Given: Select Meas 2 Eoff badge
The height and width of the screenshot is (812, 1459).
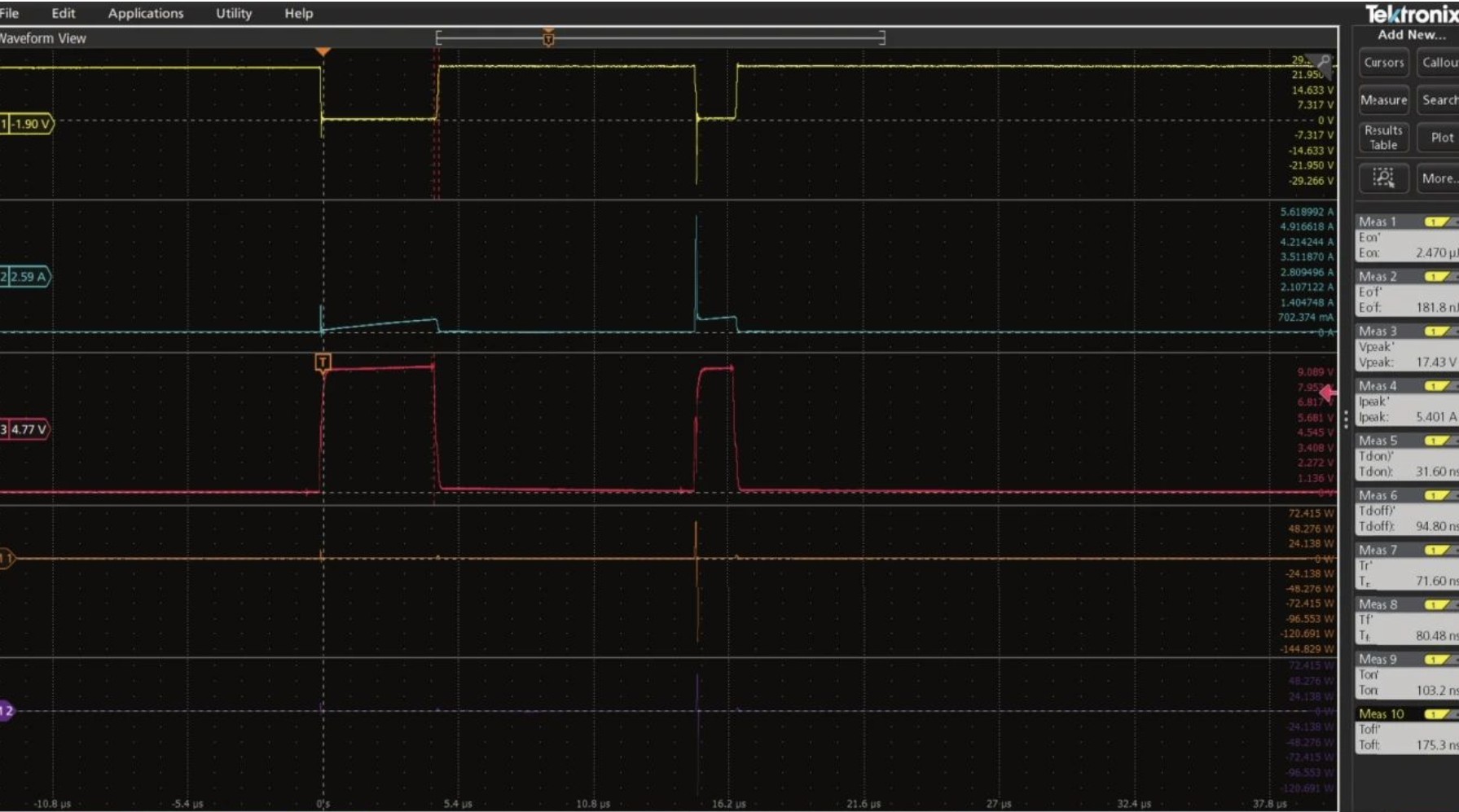Looking at the screenshot, I should 1407,292.
